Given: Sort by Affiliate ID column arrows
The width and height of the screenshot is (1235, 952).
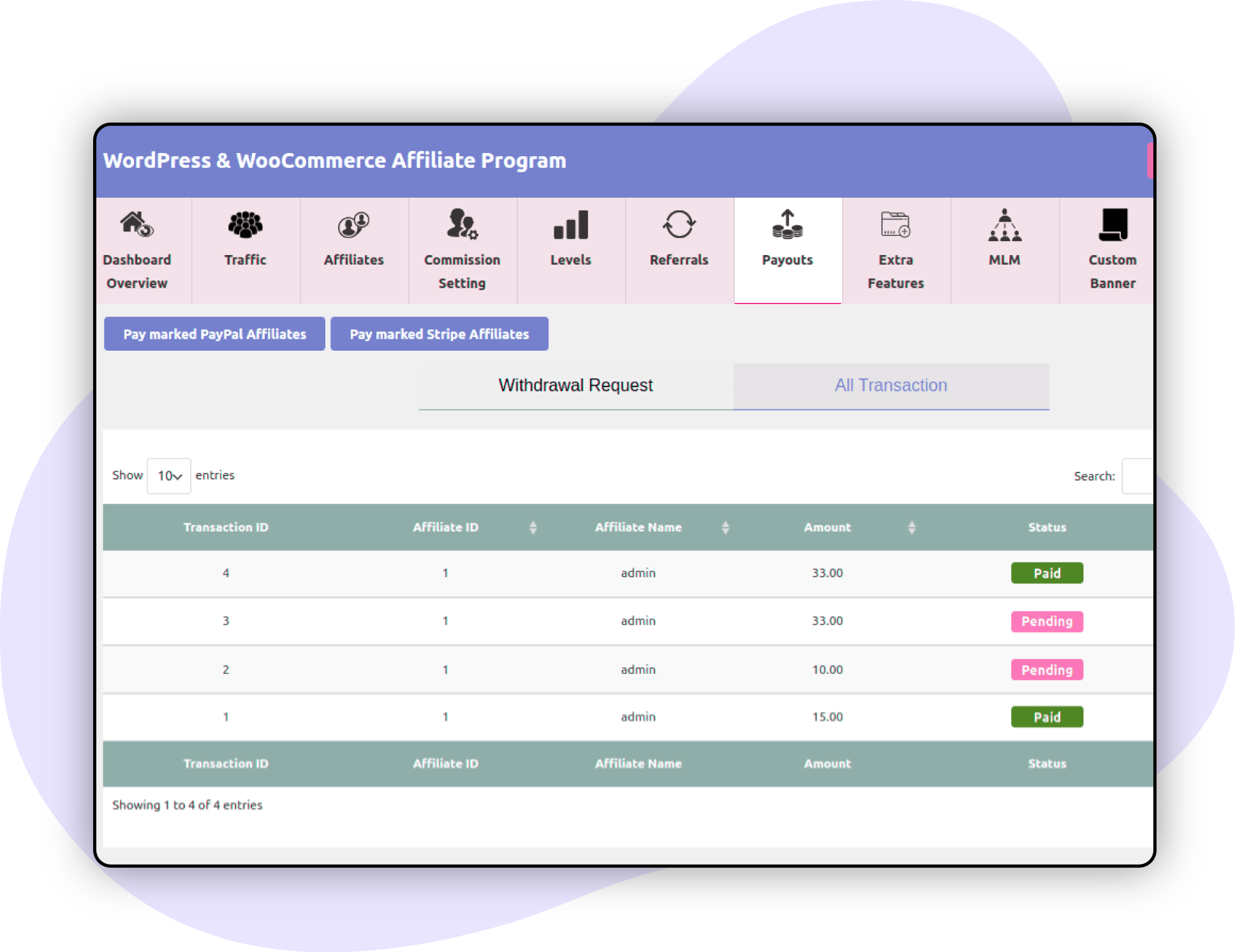Looking at the screenshot, I should (533, 527).
